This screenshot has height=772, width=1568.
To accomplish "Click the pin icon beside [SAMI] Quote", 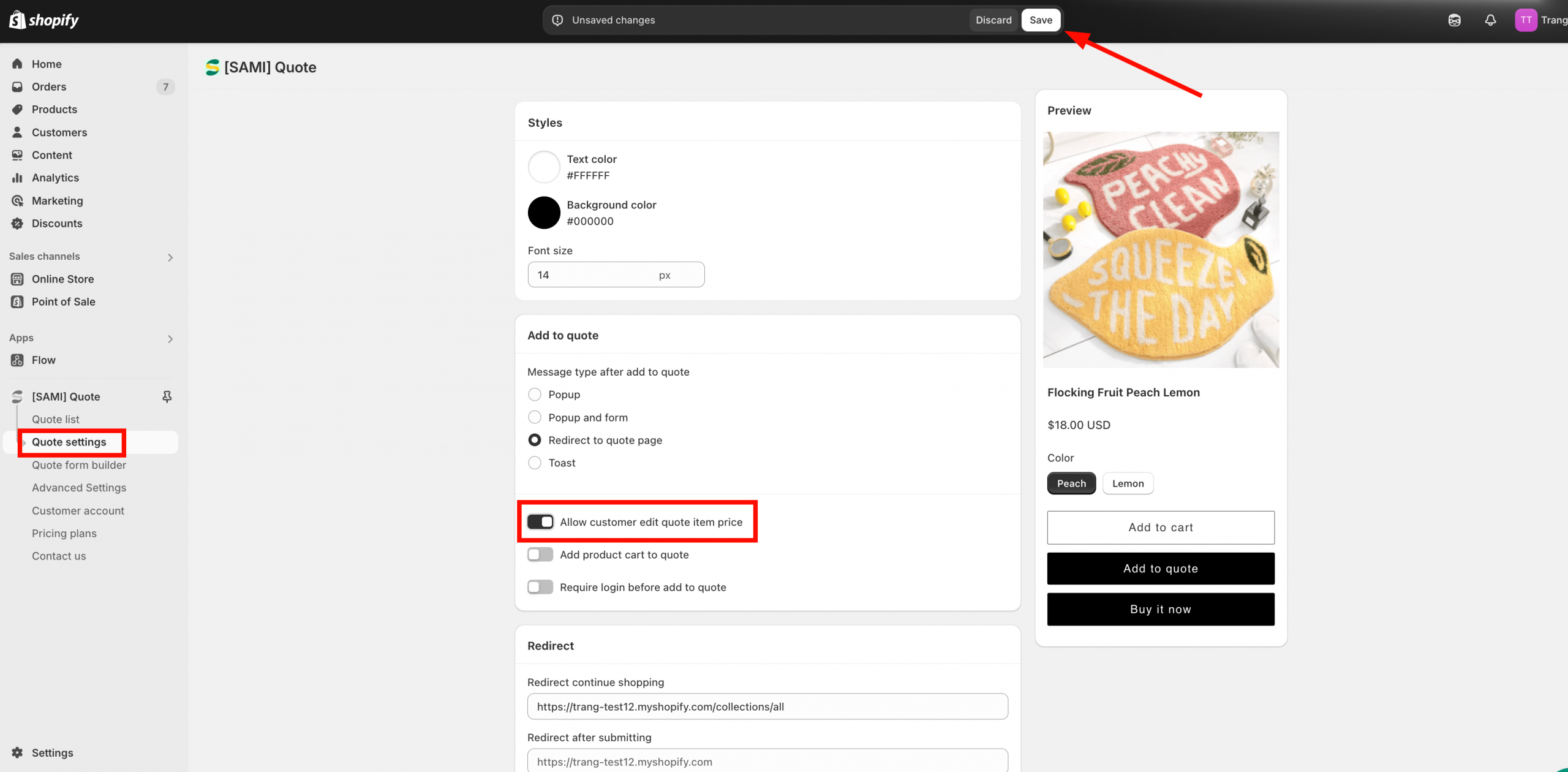I will point(167,397).
